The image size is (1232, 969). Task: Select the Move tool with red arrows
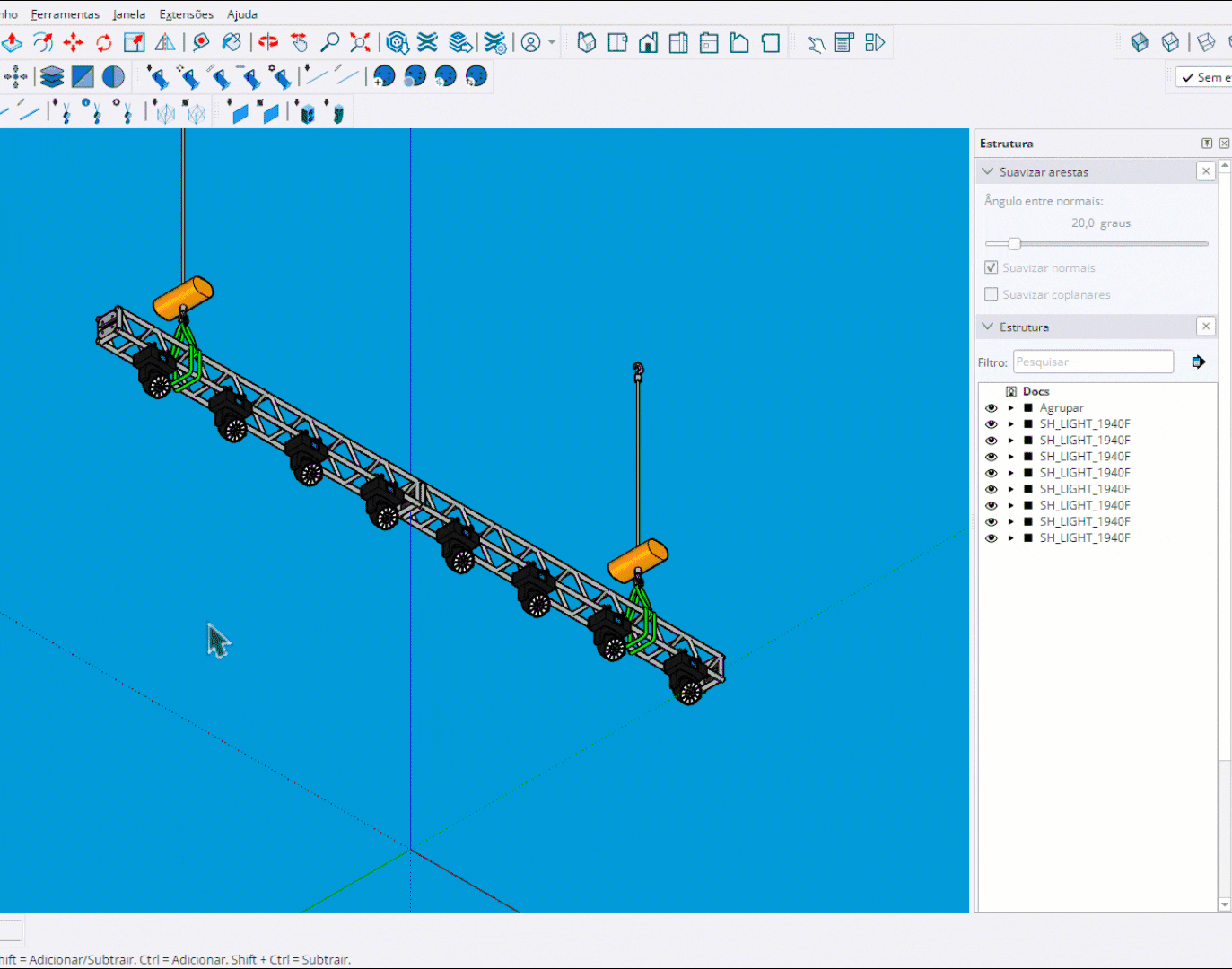click(74, 43)
